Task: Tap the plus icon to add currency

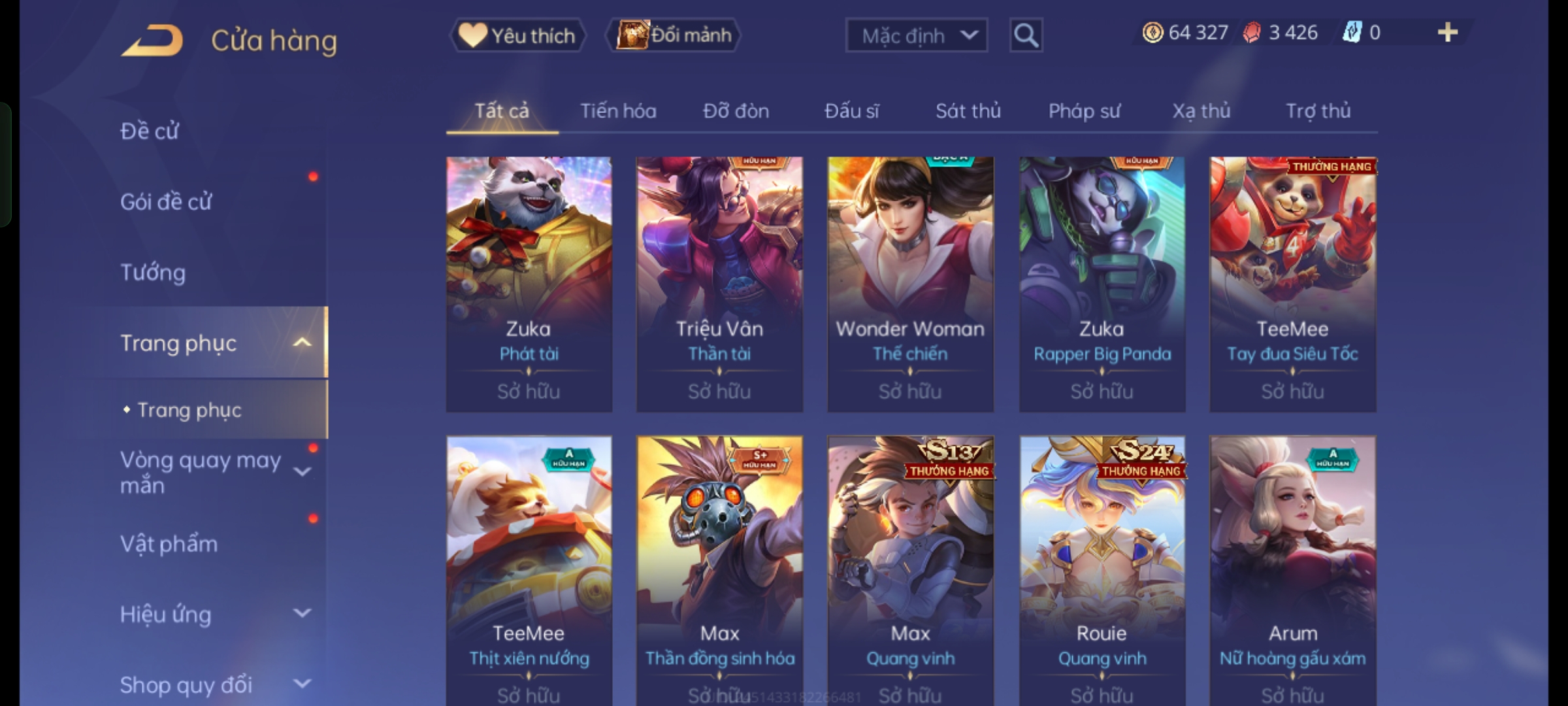Action: [x=1448, y=33]
